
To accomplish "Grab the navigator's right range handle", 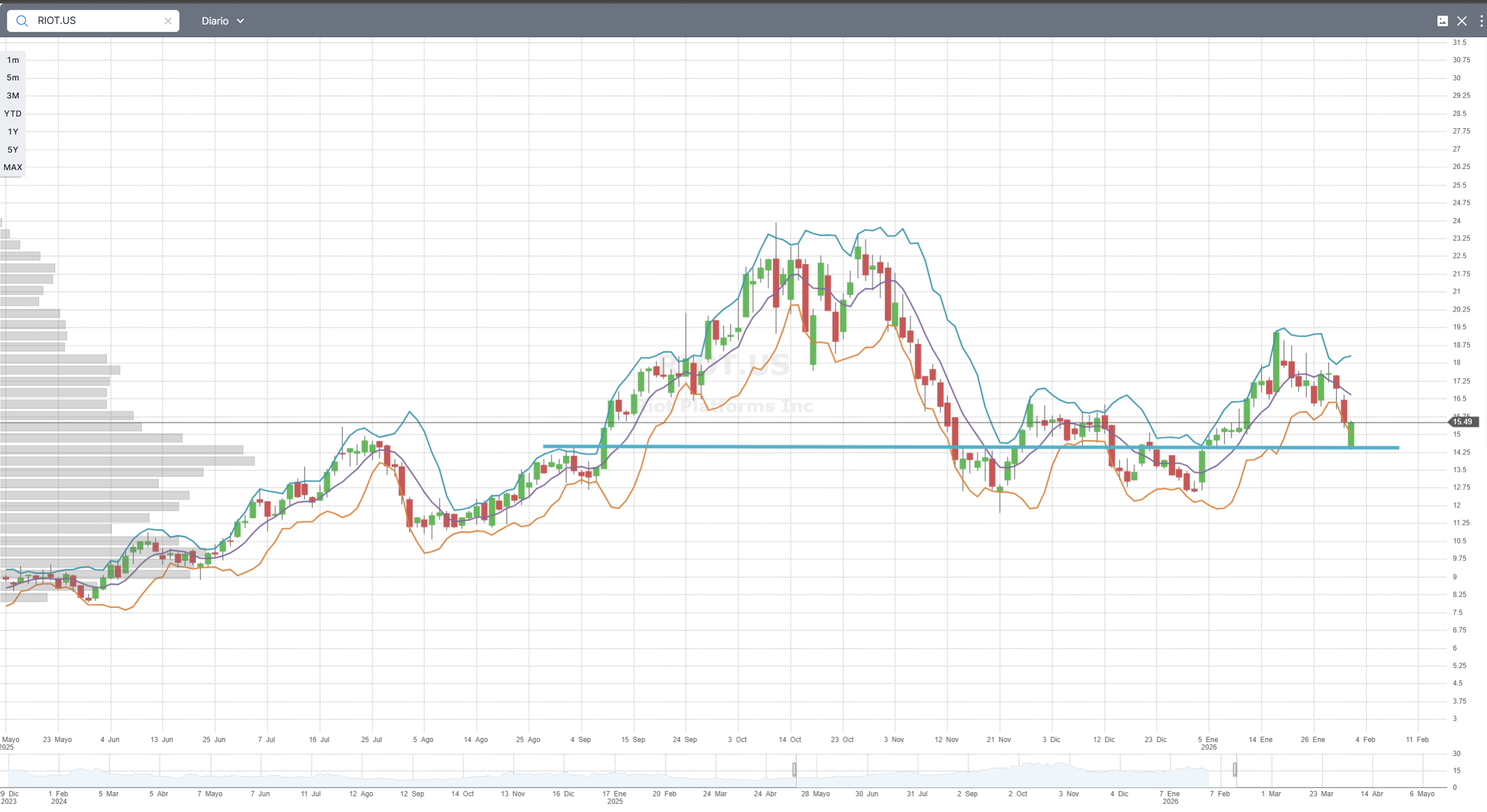I will (x=1234, y=769).
